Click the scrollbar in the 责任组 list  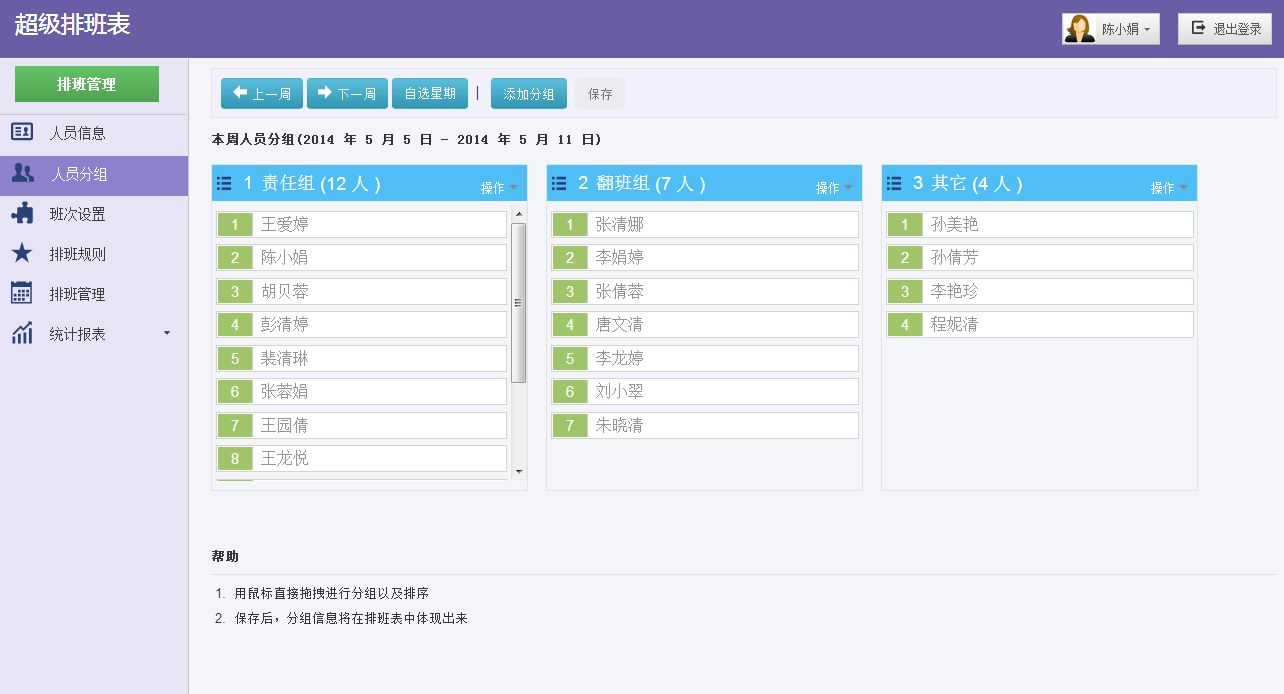(x=518, y=300)
